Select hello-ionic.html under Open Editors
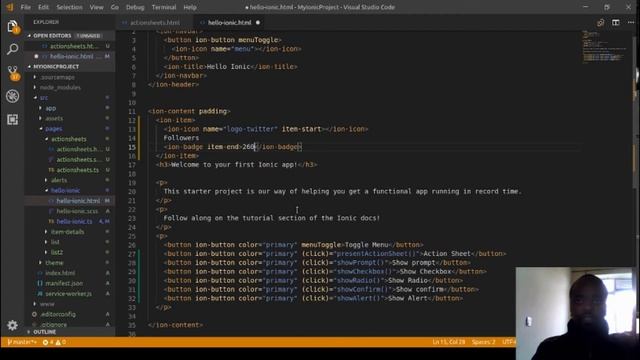The width and height of the screenshot is (640, 360). pyautogui.click(x=69, y=56)
